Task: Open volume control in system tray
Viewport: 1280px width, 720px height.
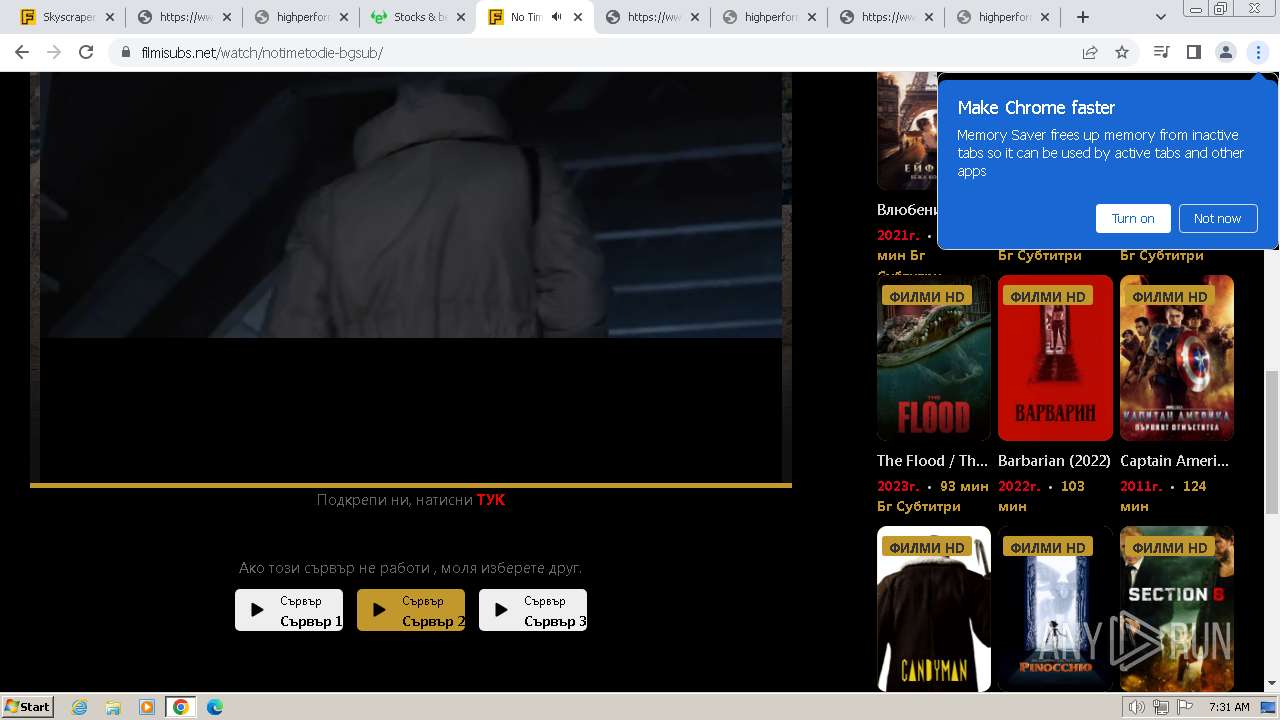Action: click(1137, 707)
